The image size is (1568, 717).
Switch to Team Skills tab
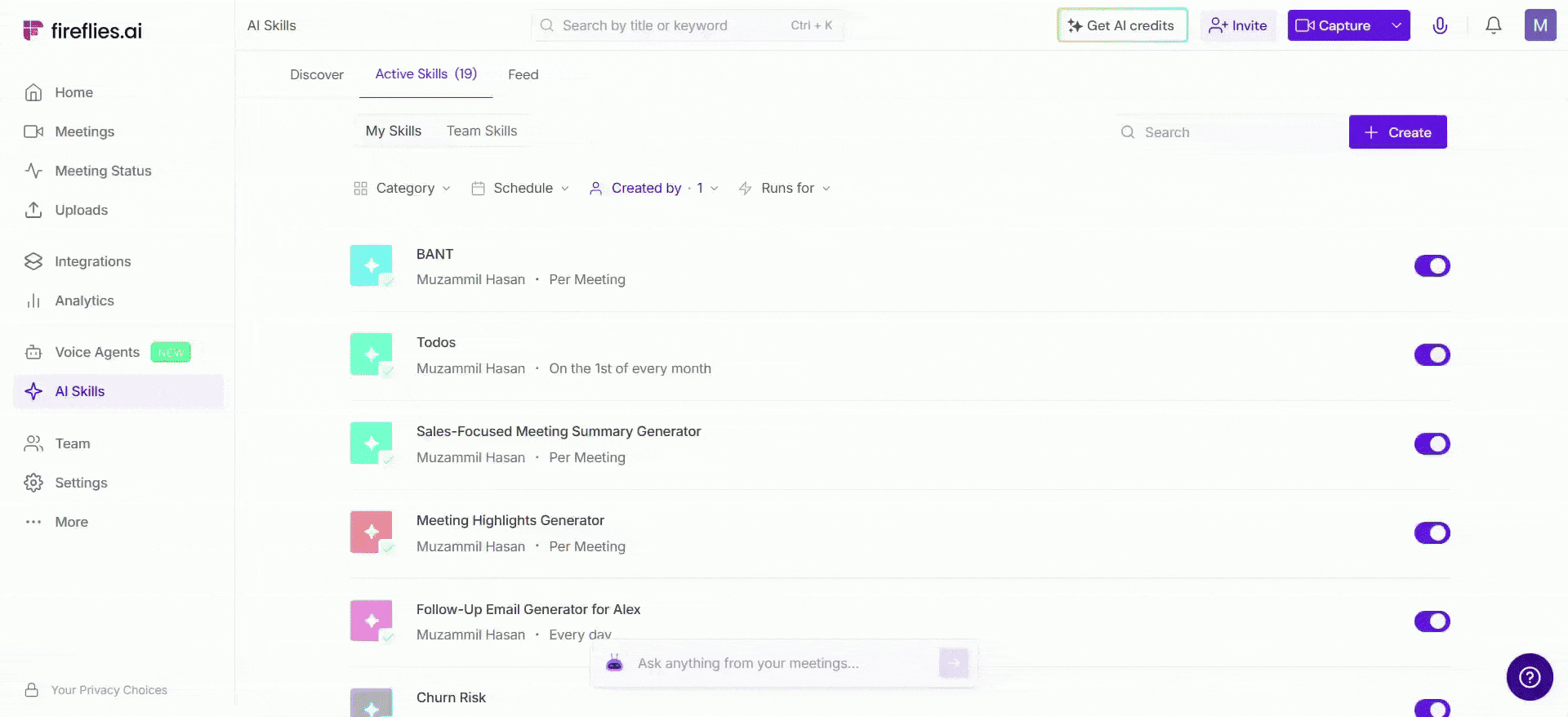pos(482,131)
